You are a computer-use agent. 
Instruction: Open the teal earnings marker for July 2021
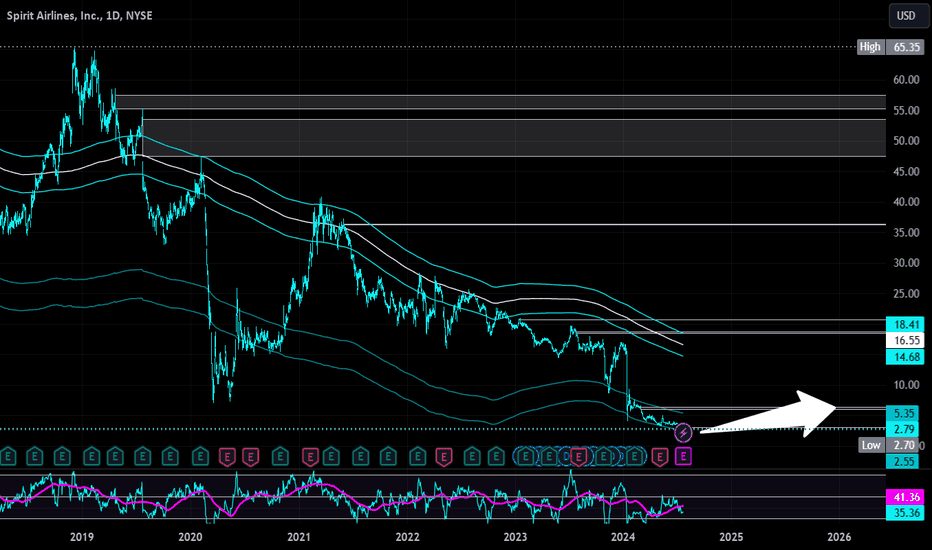tap(360, 457)
